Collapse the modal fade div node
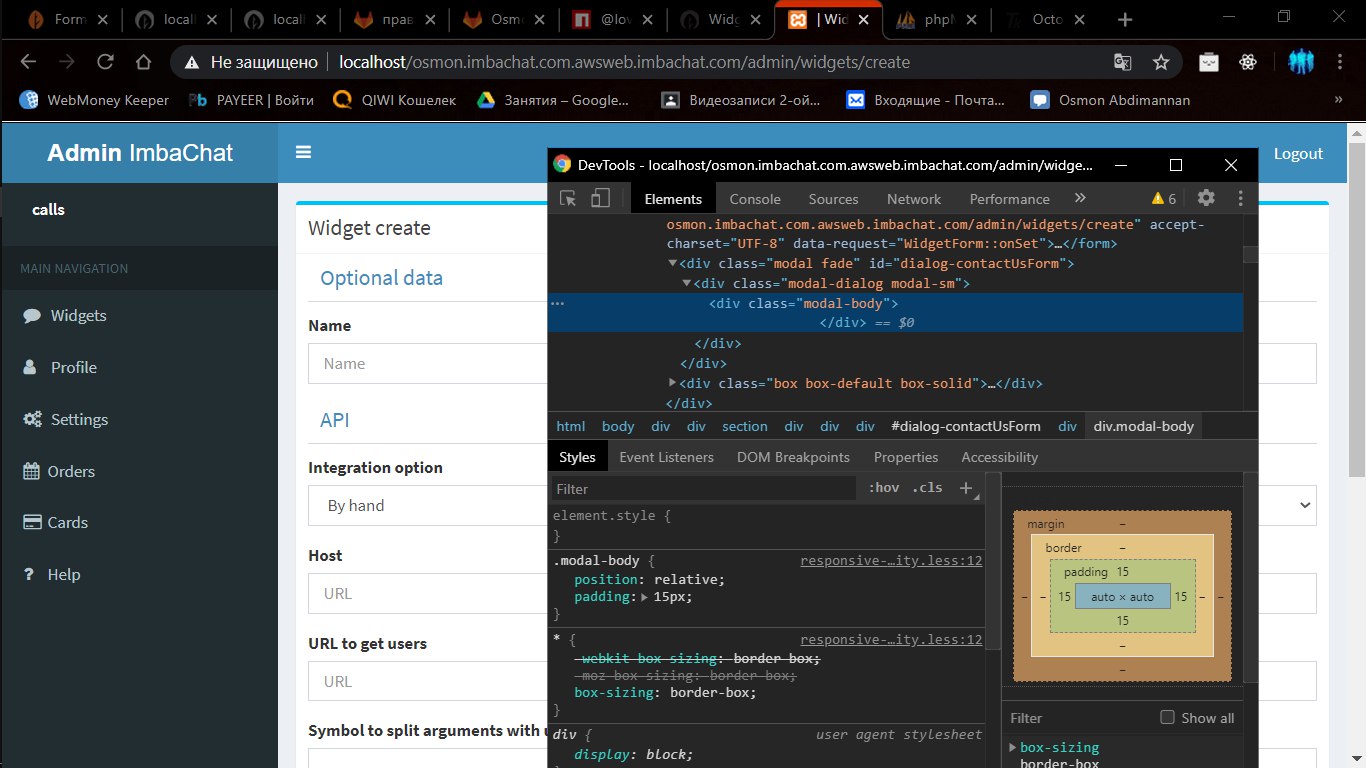This screenshot has width=1366, height=768. pyautogui.click(x=673, y=264)
